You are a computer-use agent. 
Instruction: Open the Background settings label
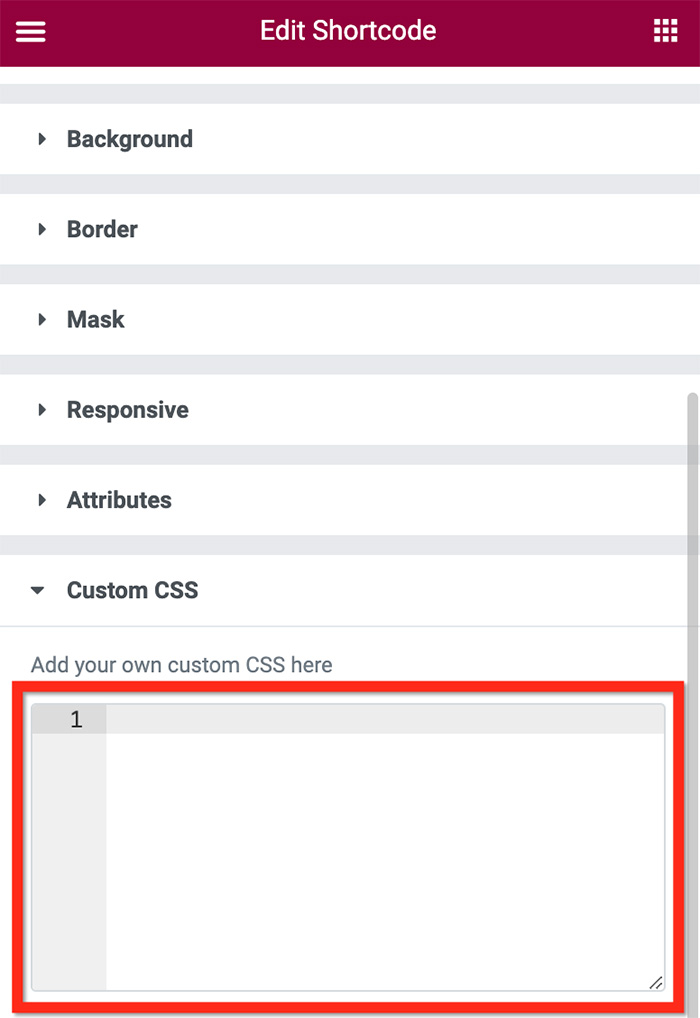point(130,139)
